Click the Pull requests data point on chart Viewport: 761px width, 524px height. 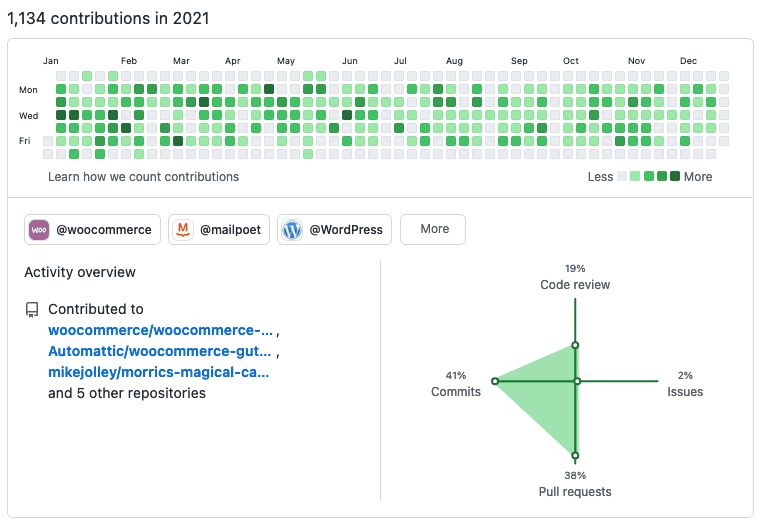point(575,454)
